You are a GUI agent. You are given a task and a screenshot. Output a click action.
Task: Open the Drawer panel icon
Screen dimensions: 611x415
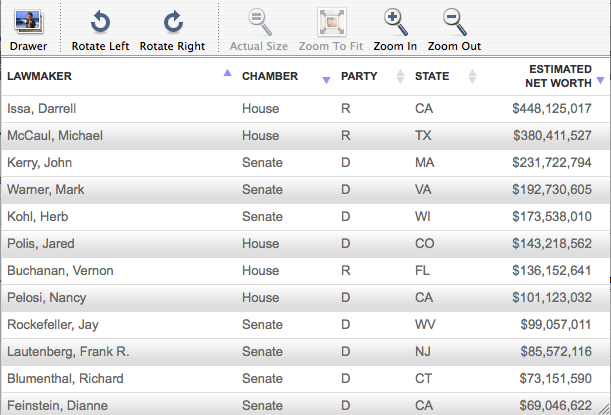[x=28, y=22]
